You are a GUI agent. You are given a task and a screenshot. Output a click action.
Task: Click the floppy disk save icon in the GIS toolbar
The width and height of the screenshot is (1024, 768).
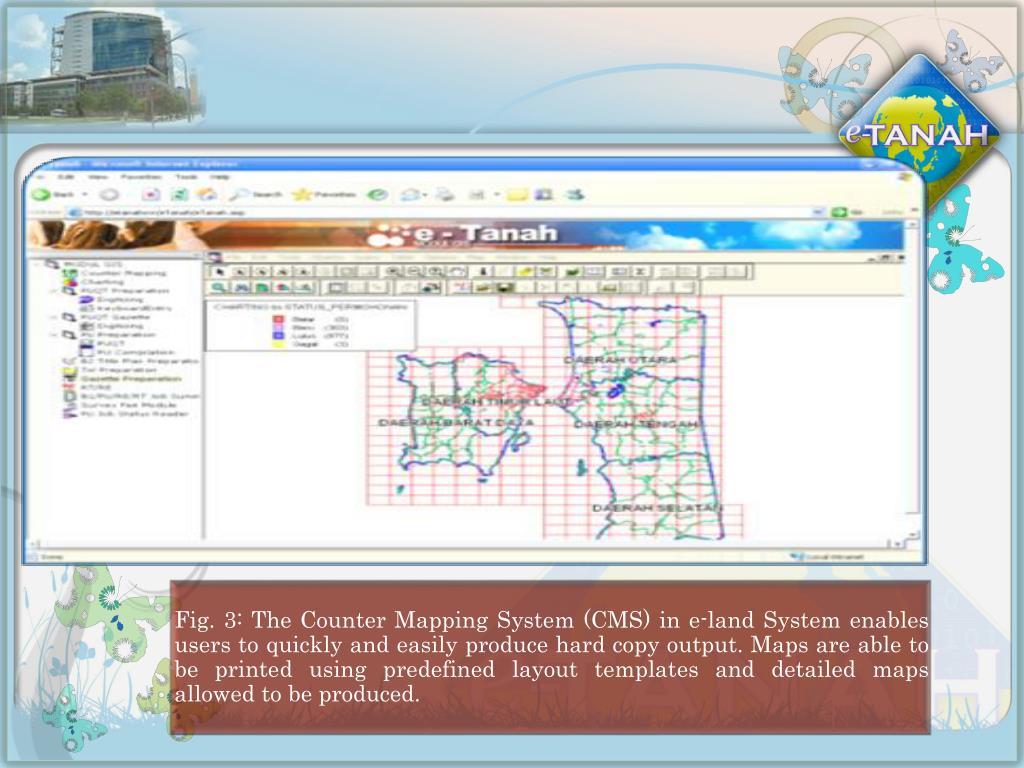click(x=504, y=287)
